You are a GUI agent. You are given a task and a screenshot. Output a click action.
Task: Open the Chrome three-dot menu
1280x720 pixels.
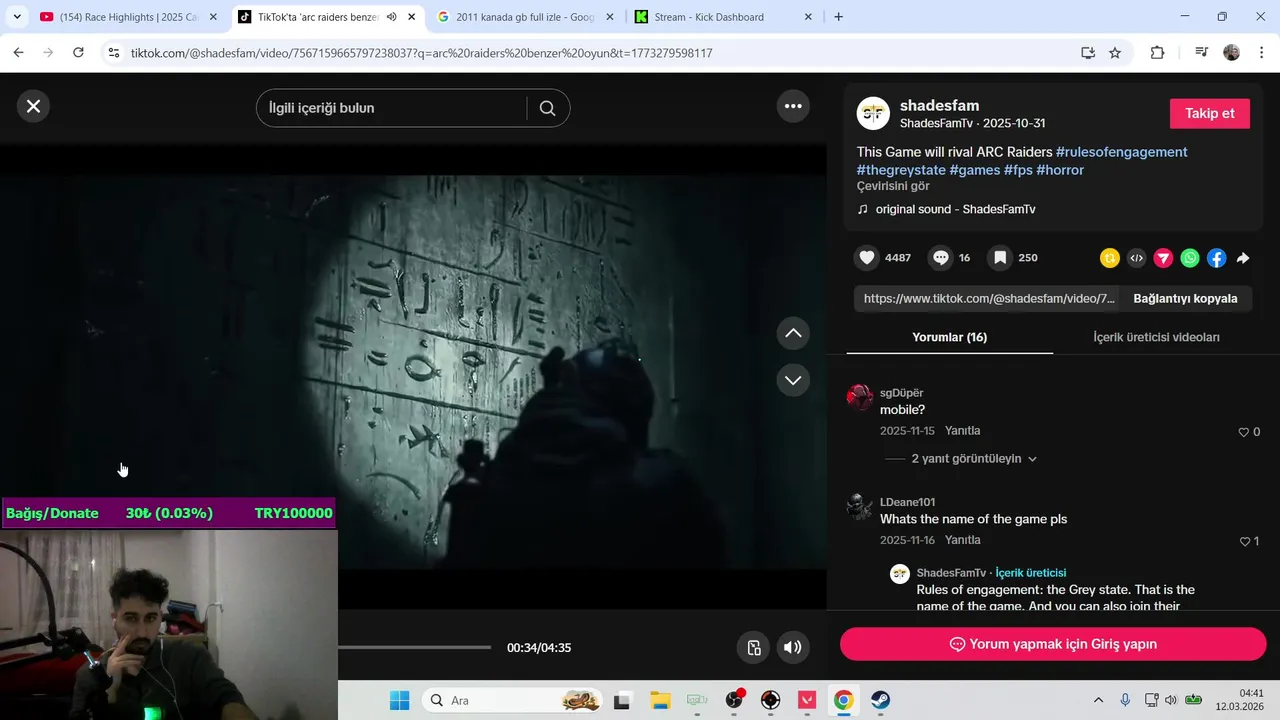(x=1261, y=53)
